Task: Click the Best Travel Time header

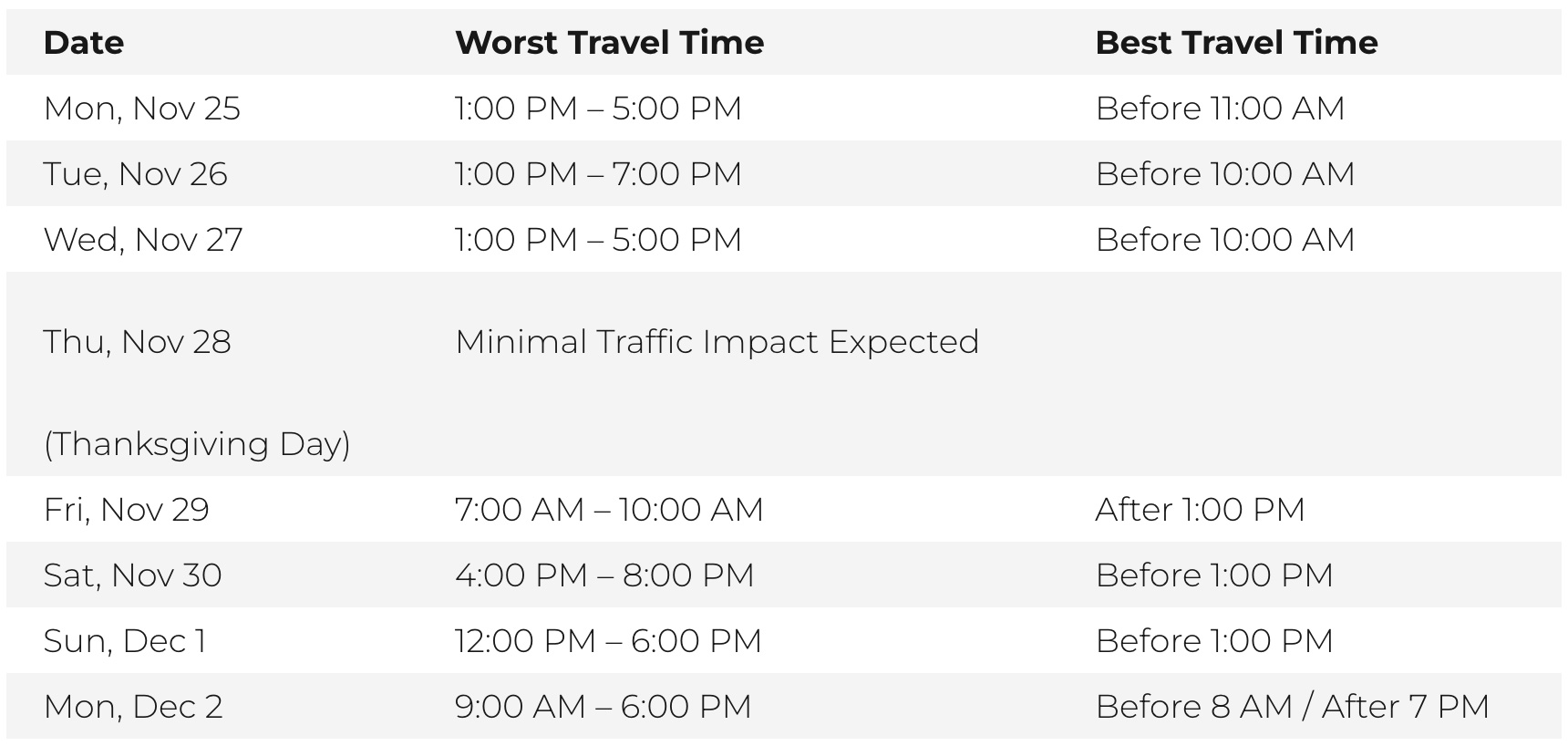Action: [1236, 43]
